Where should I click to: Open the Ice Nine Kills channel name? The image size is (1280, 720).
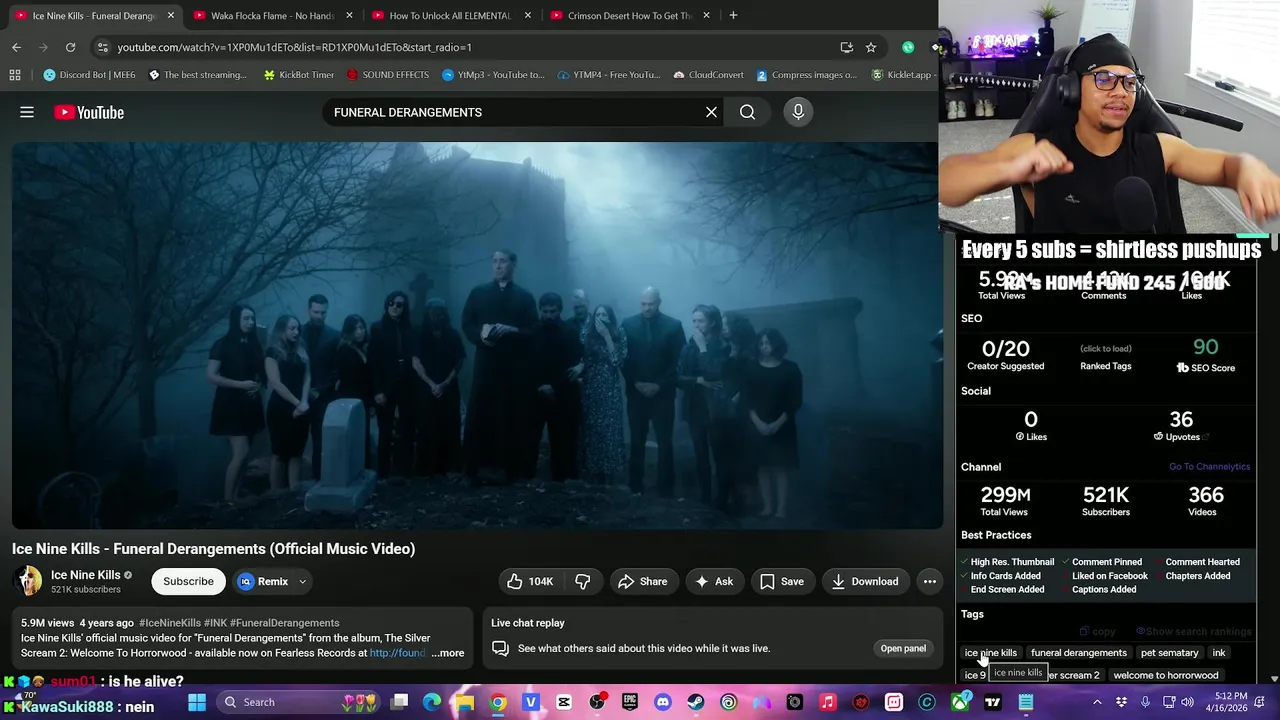[x=85, y=575]
